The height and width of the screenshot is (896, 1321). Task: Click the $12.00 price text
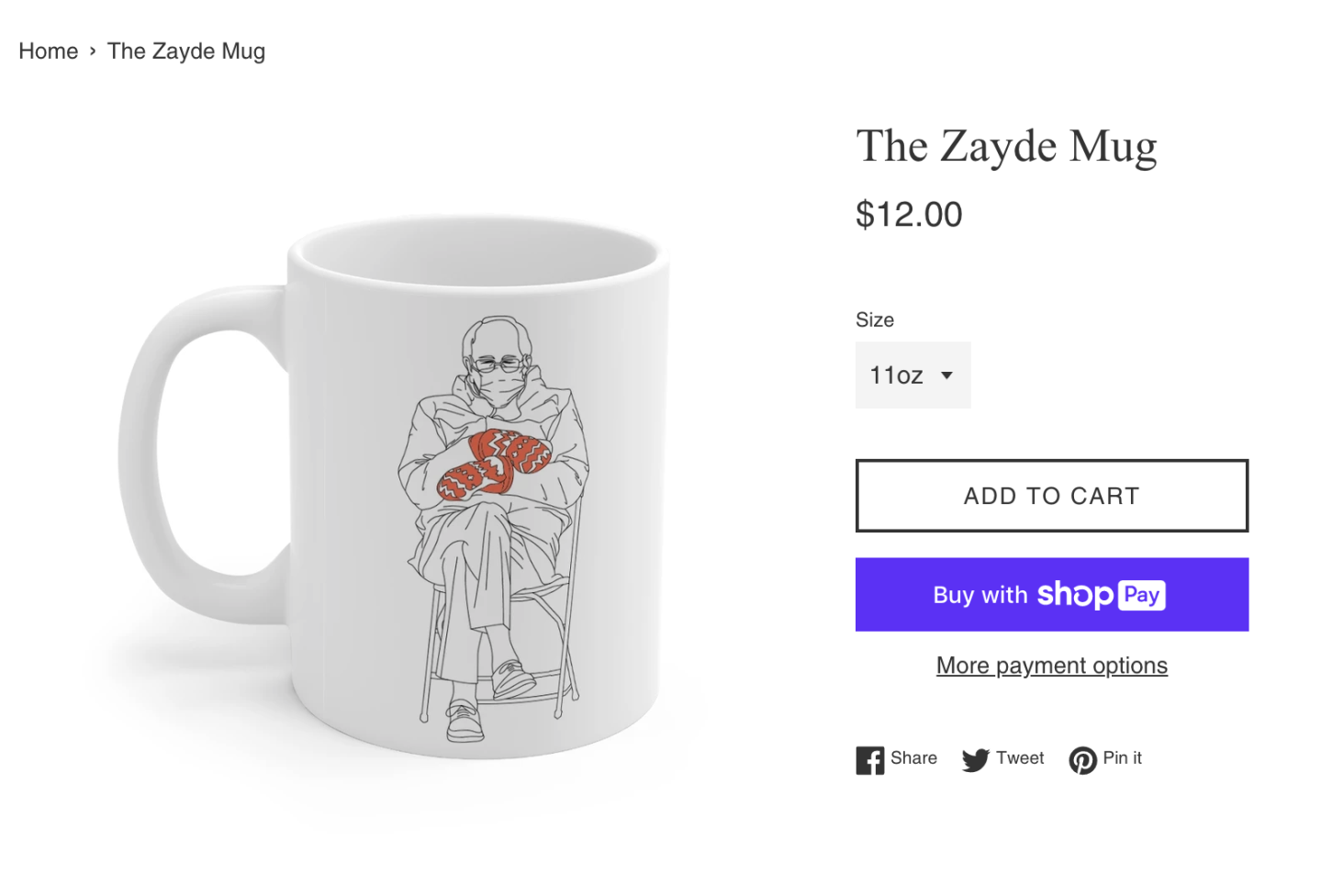coord(909,215)
